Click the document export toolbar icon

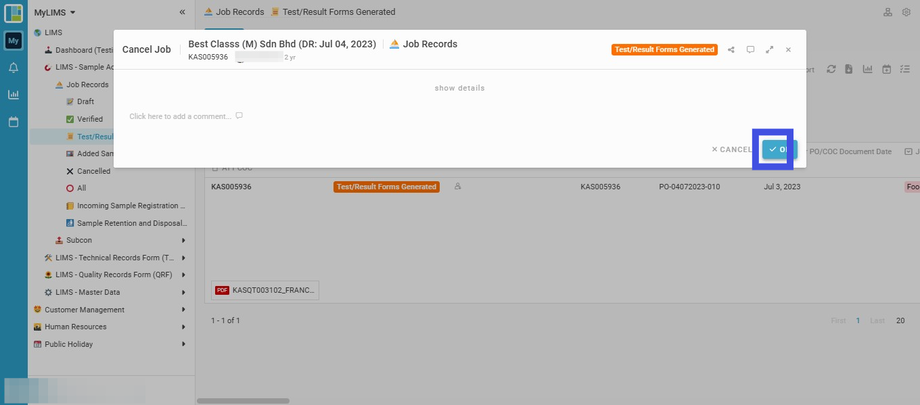pos(848,69)
